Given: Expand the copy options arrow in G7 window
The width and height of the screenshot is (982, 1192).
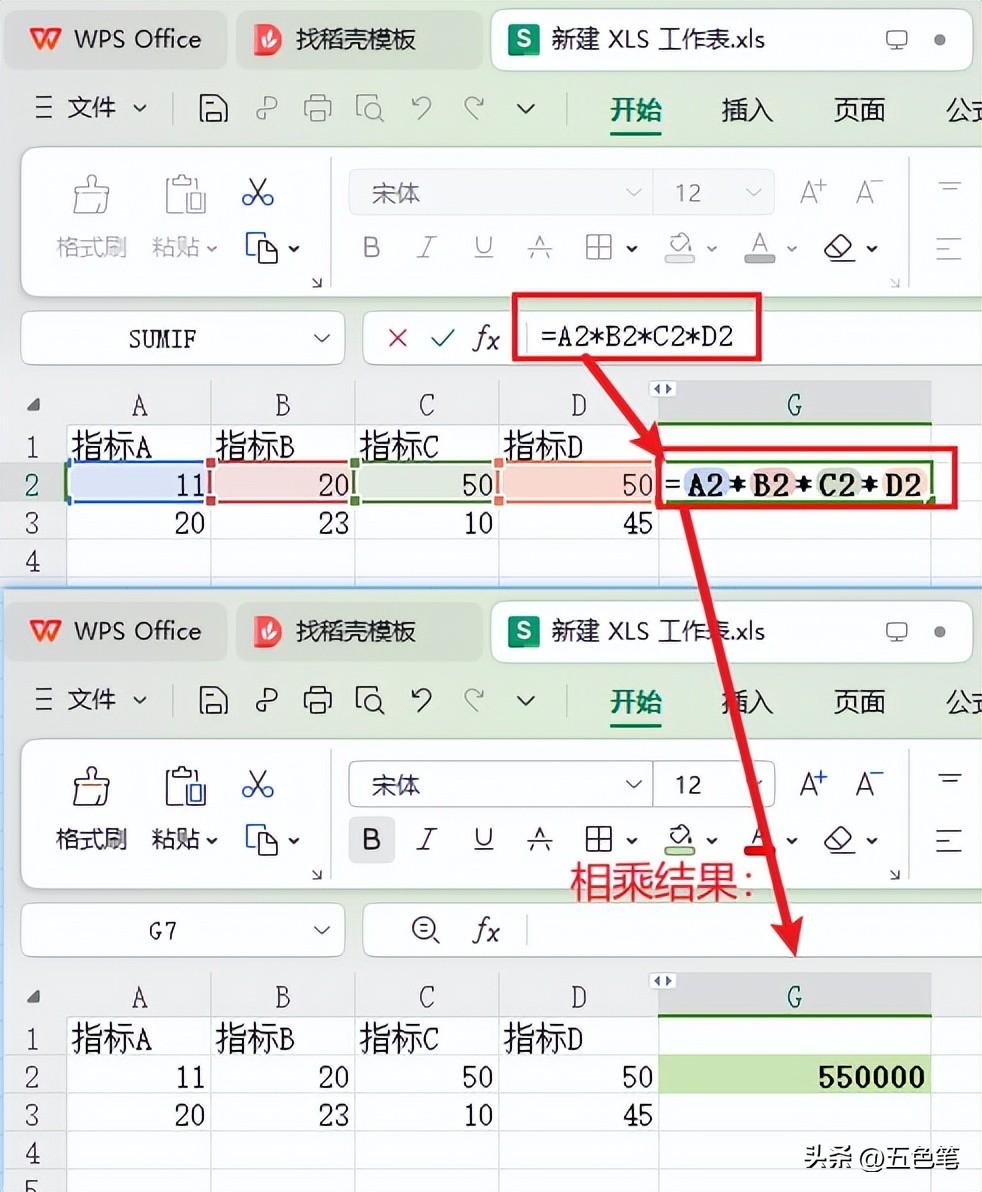Looking at the screenshot, I should pyautogui.click(x=294, y=841).
